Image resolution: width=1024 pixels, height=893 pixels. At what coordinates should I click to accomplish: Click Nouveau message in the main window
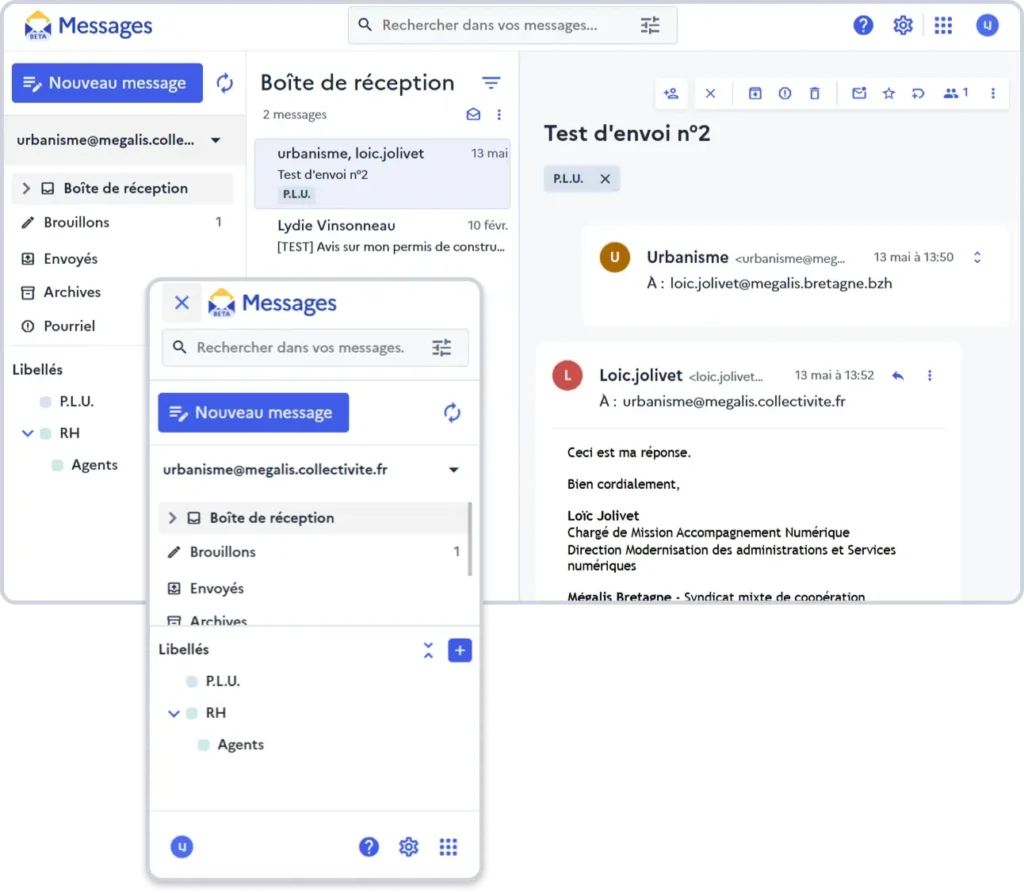(107, 83)
